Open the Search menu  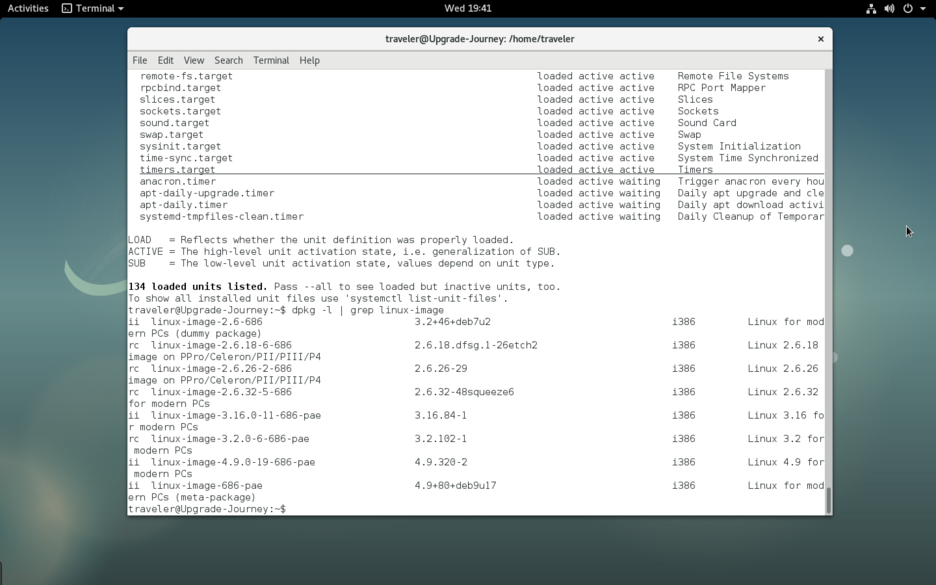tap(229, 60)
